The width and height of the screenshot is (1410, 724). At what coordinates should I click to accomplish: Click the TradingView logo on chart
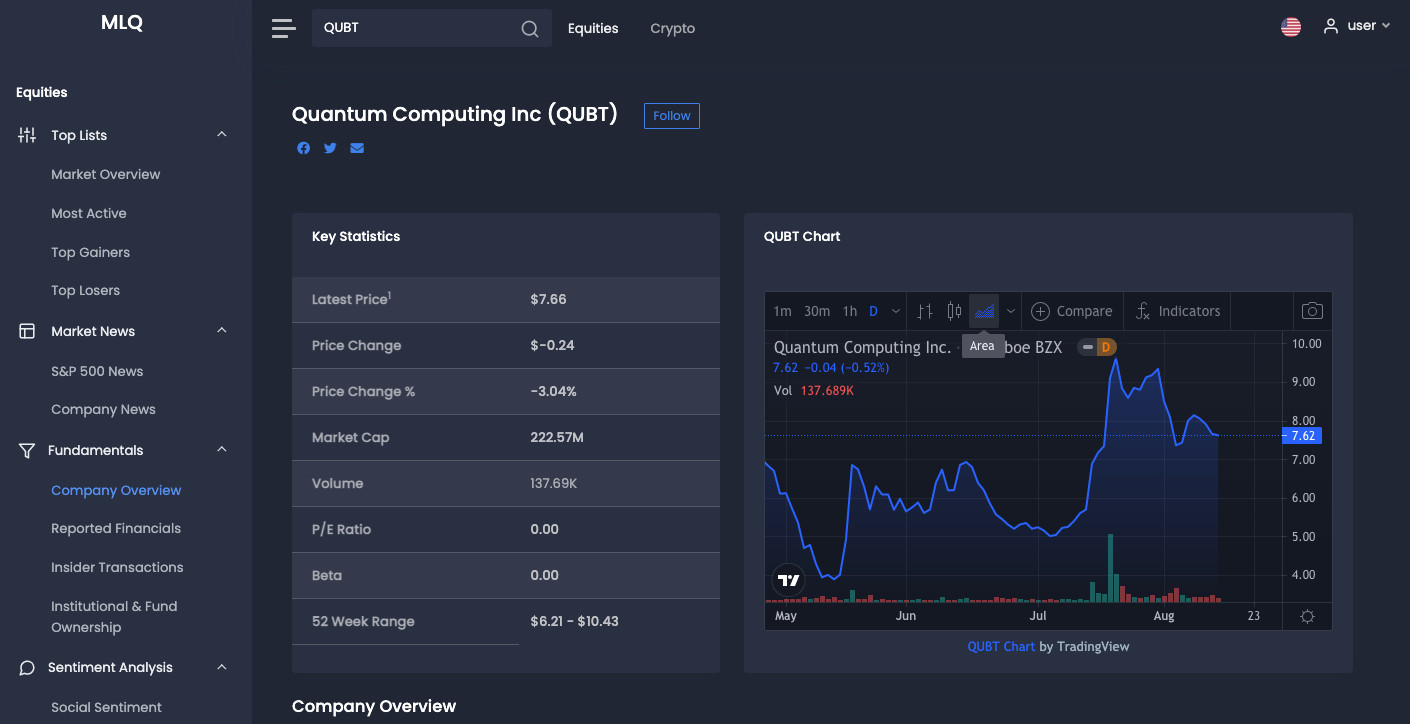[x=789, y=580]
